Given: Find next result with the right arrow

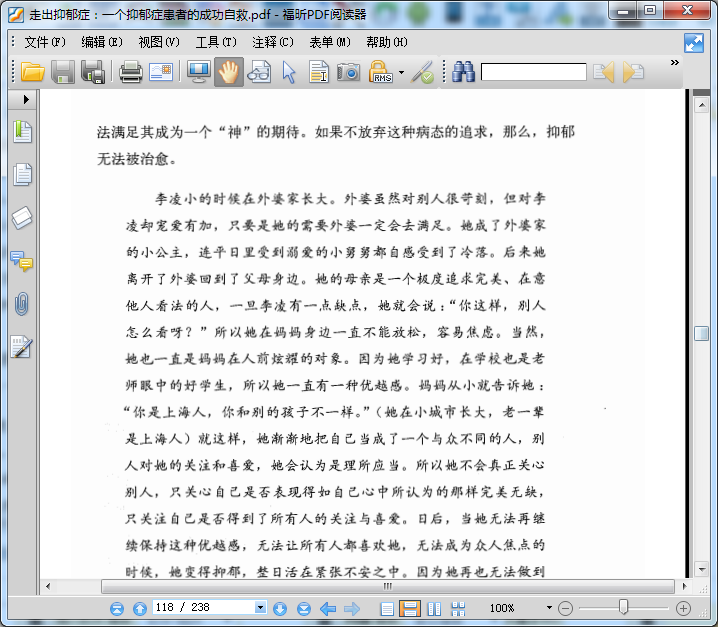Looking at the screenshot, I should 634,72.
